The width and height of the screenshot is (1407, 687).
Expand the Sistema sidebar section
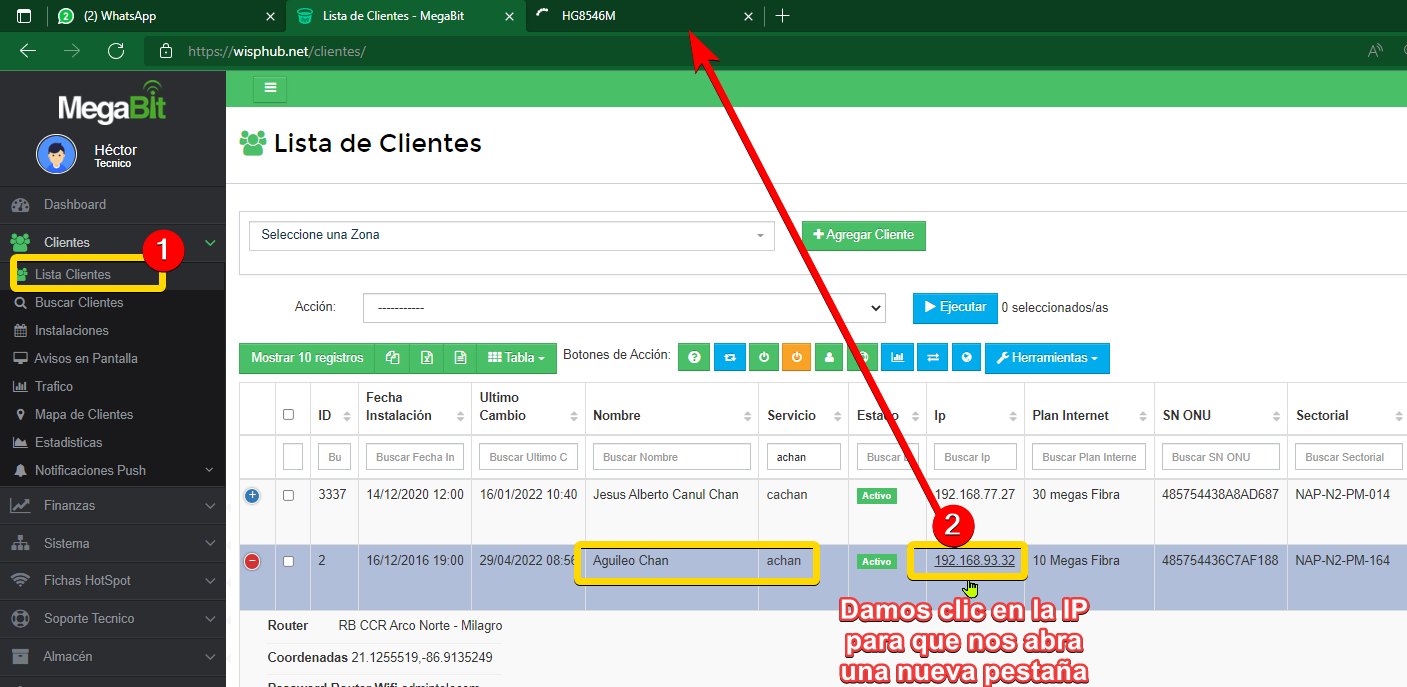[x=112, y=543]
